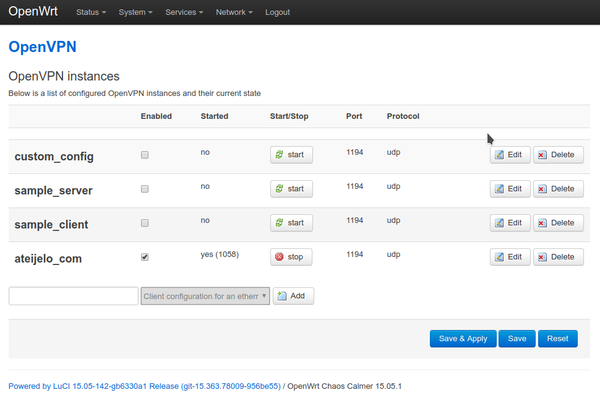Open the configuration template dropdown
600x400 pixels.
pyautogui.click(x=205, y=296)
